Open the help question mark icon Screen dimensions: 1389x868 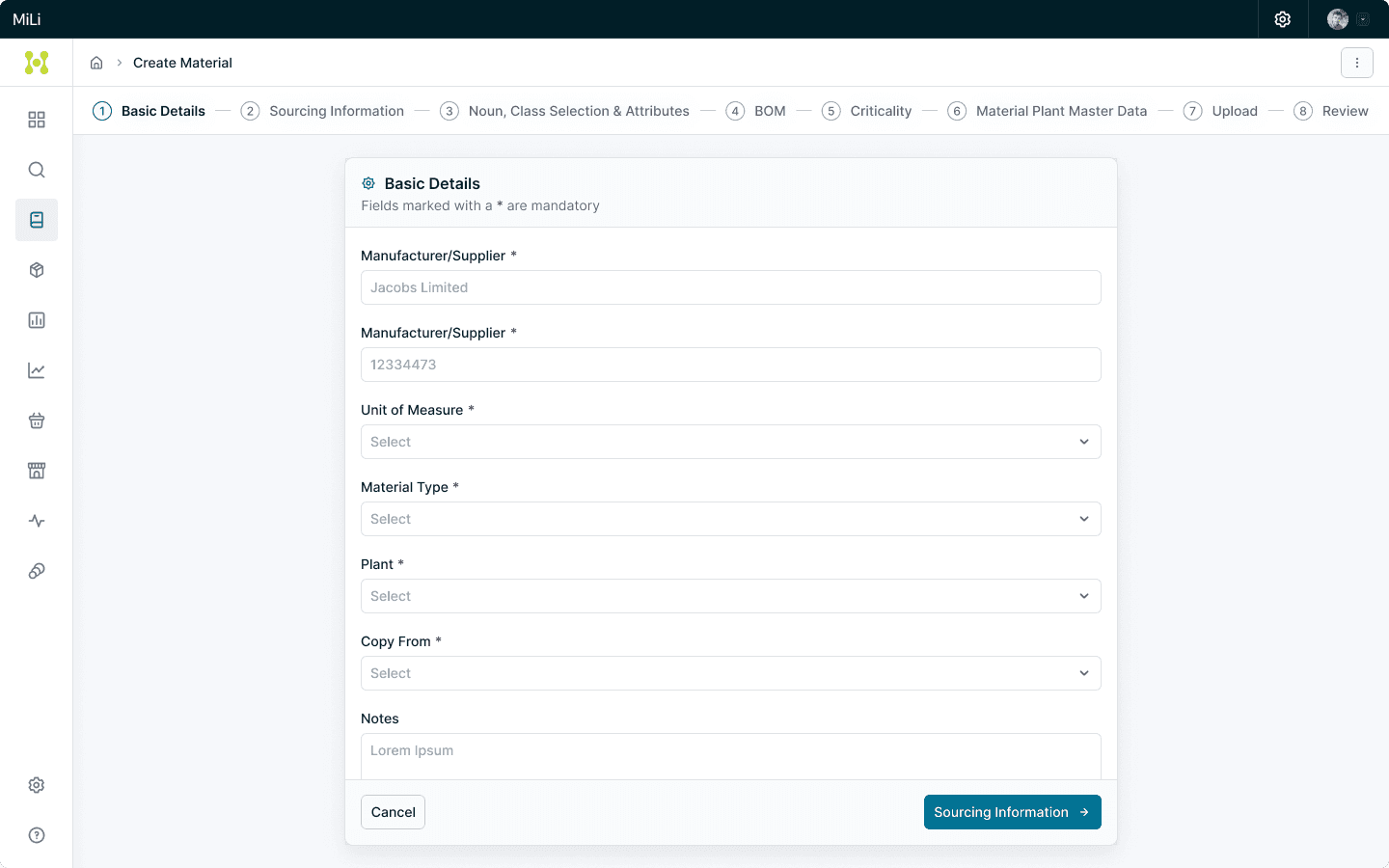(x=37, y=835)
